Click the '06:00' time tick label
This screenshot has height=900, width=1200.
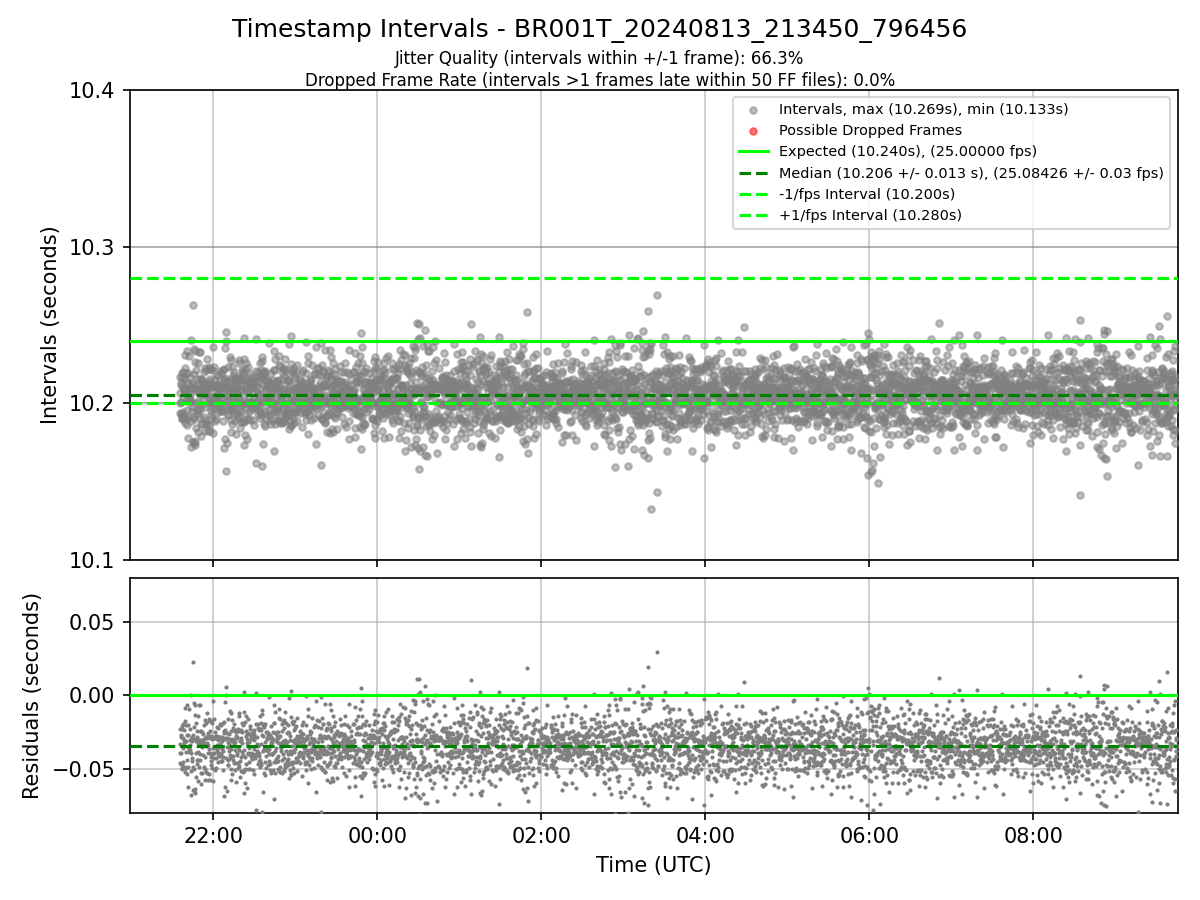click(869, 834)
